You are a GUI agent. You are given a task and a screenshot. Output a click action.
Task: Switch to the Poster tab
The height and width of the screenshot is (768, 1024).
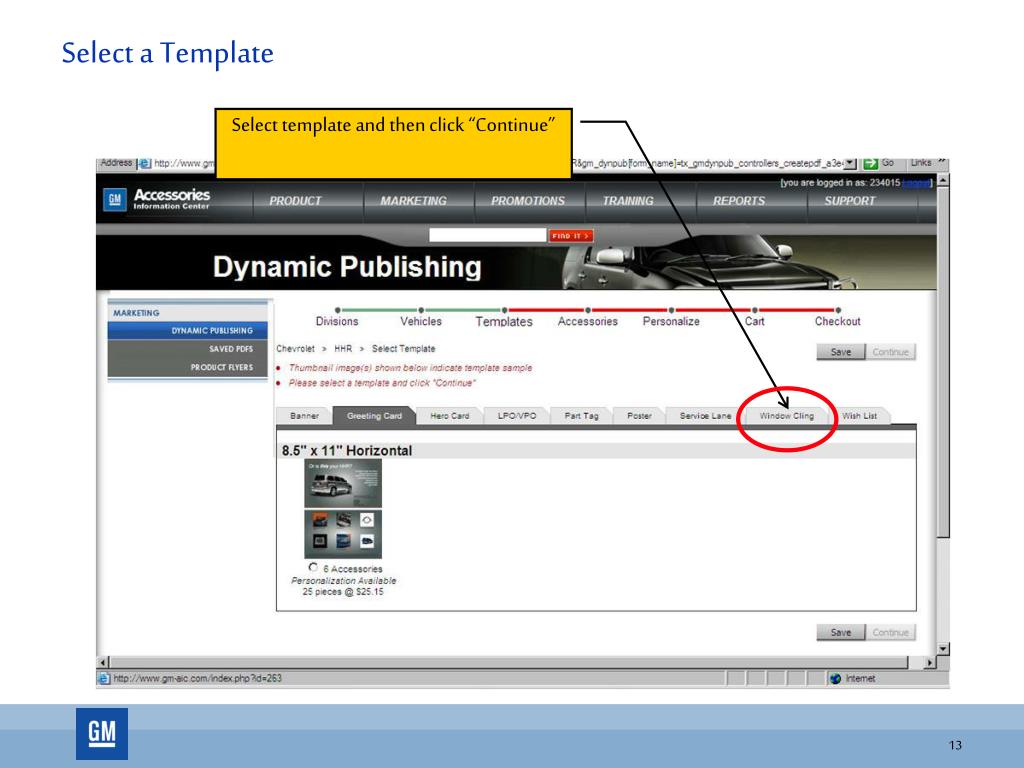click(639, 416)
